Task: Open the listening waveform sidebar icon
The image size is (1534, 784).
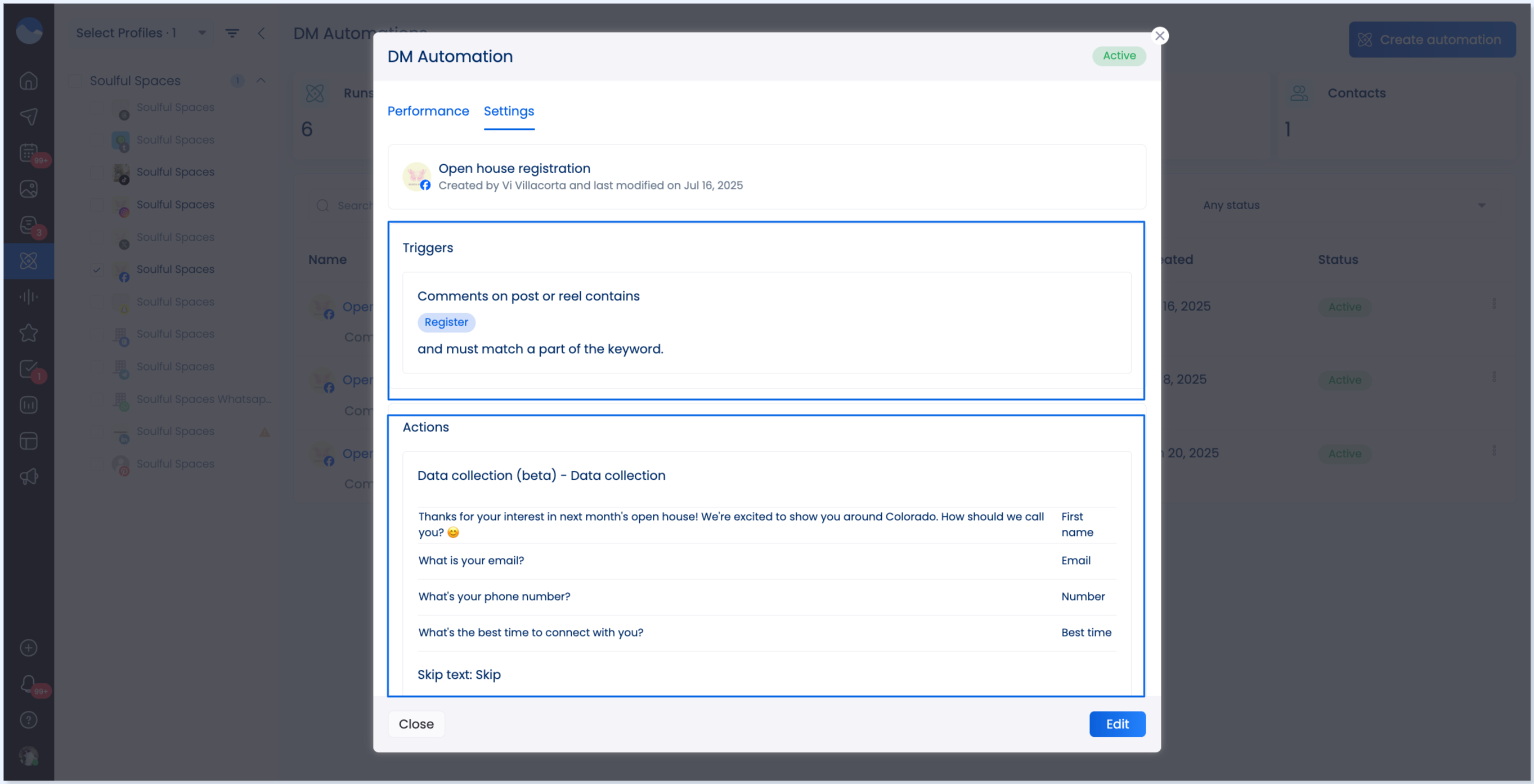Action: 29,296
